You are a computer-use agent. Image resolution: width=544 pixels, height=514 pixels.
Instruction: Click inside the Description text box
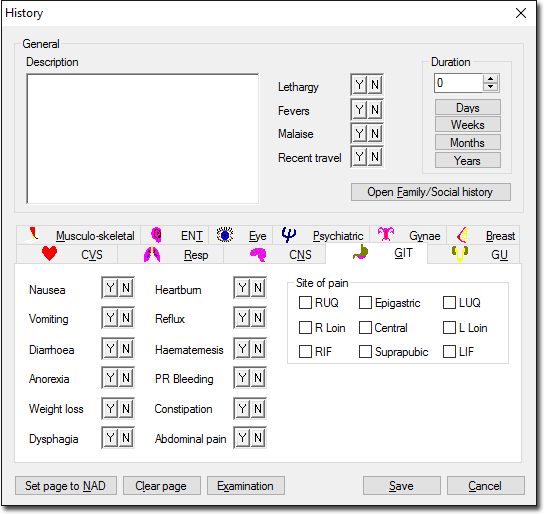[x=143, y=138]
